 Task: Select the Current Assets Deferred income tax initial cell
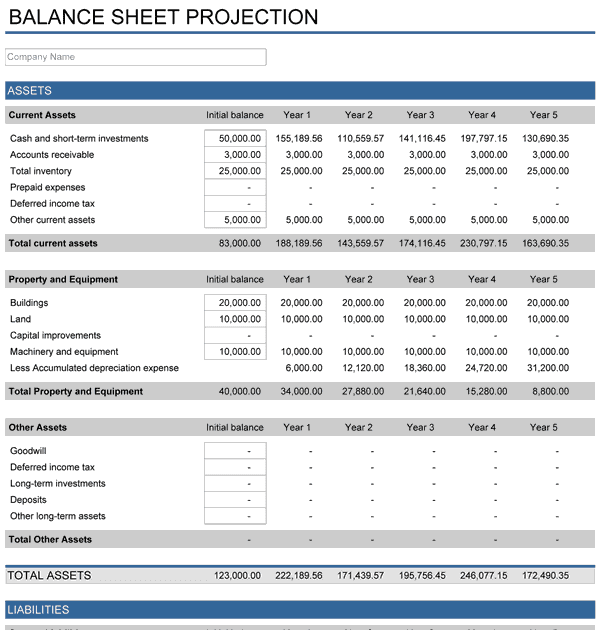(x=235, y=203)
